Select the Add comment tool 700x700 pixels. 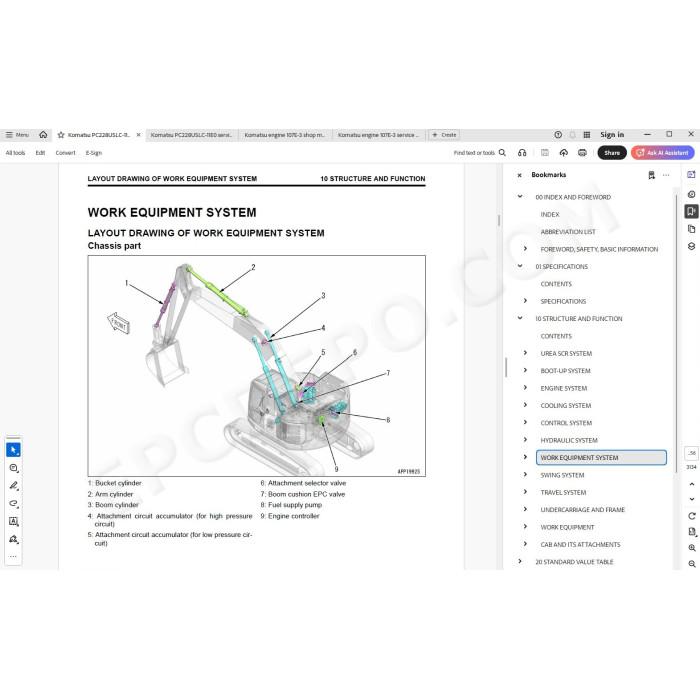tap(13, 468)
